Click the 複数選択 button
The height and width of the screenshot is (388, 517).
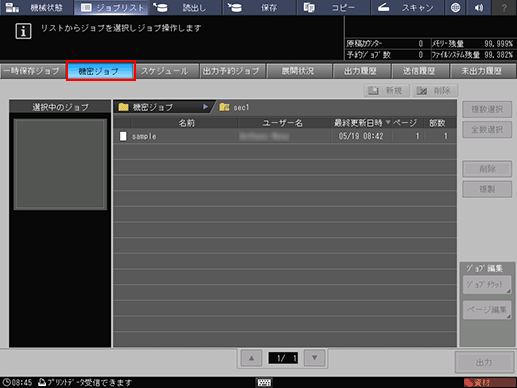pyautogui.click(x=487, y=109)
